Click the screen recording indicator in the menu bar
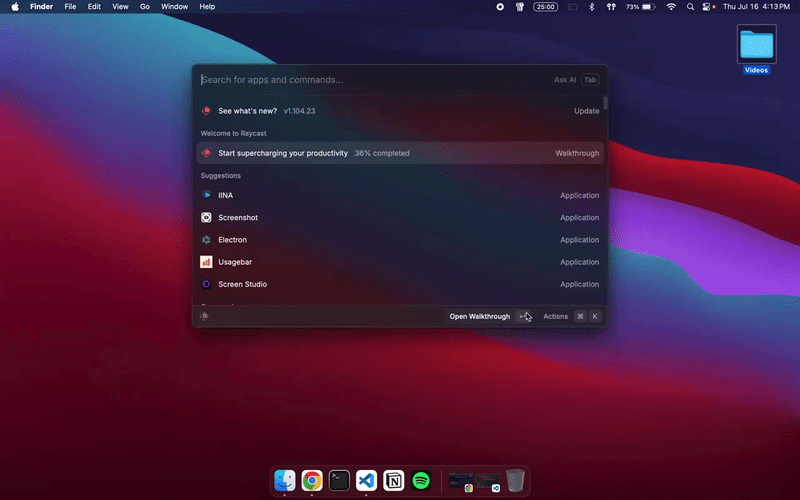Viewport: 800px width, 500px height. pos(500,7)
